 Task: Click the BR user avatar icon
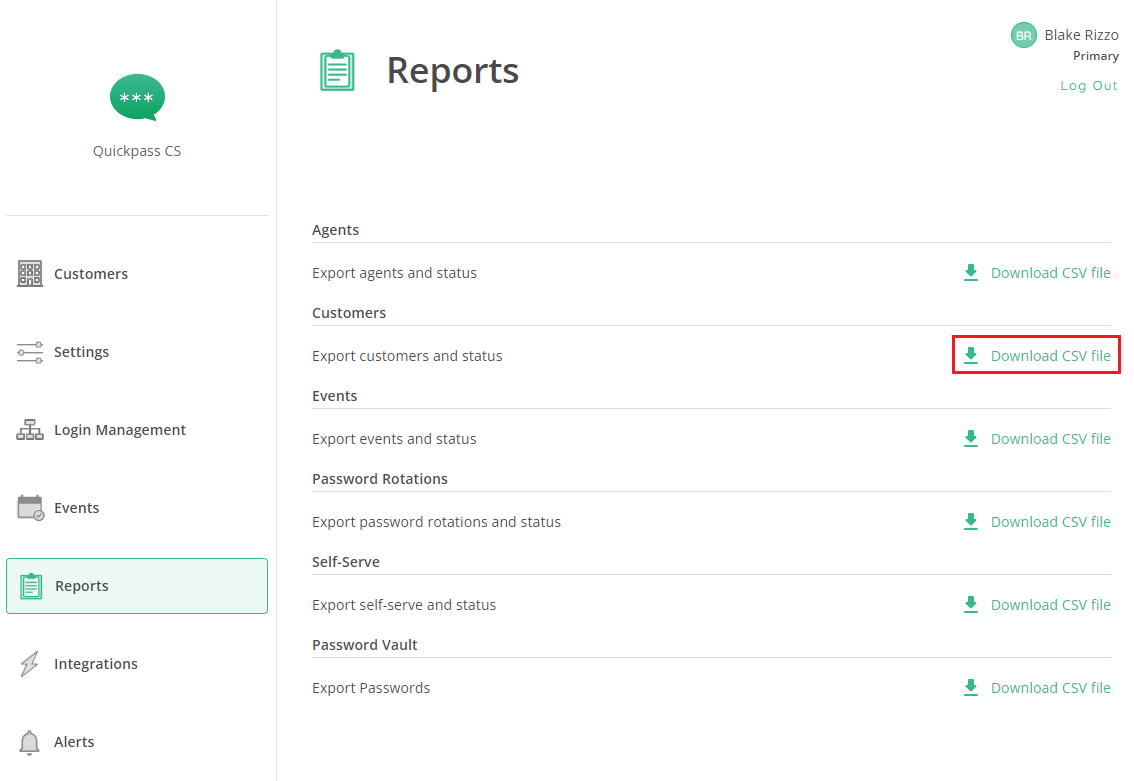click(1023, 35)
